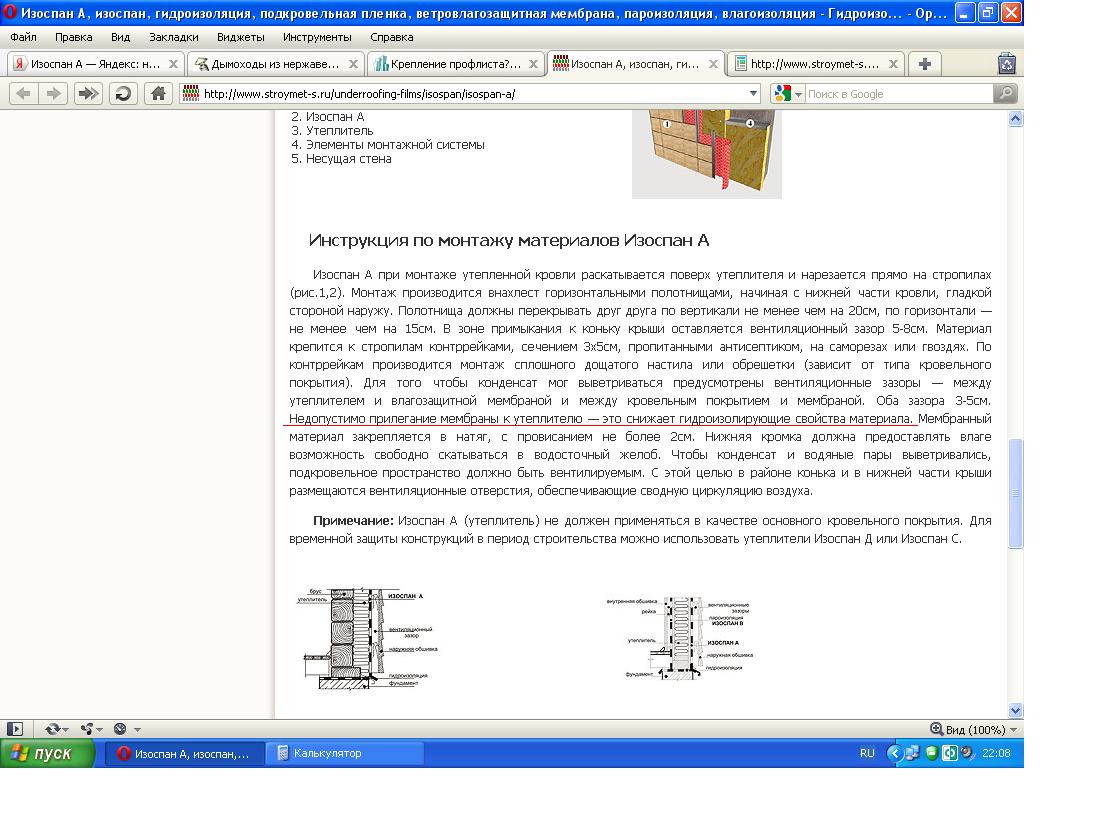Open the Правка menu

point(74,37)
